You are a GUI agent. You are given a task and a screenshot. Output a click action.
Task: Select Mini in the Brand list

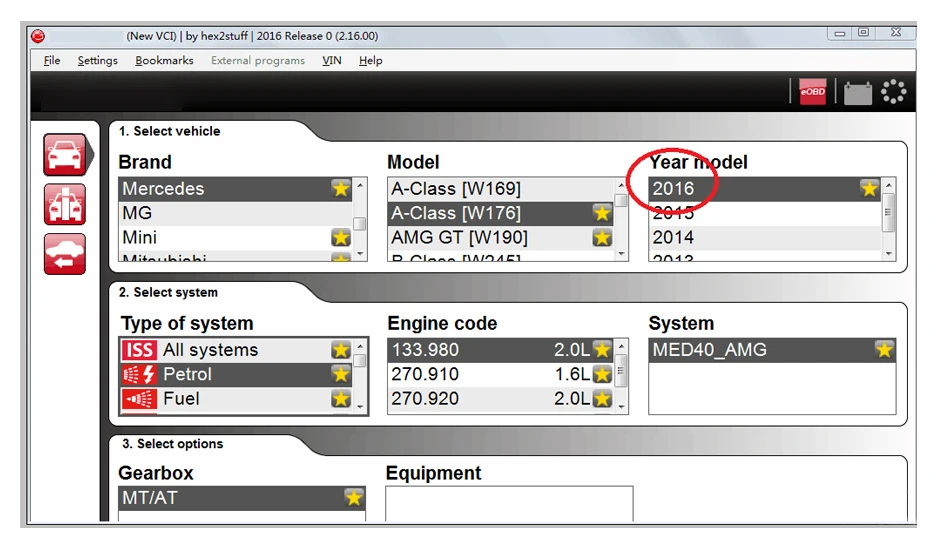point(236,238)
